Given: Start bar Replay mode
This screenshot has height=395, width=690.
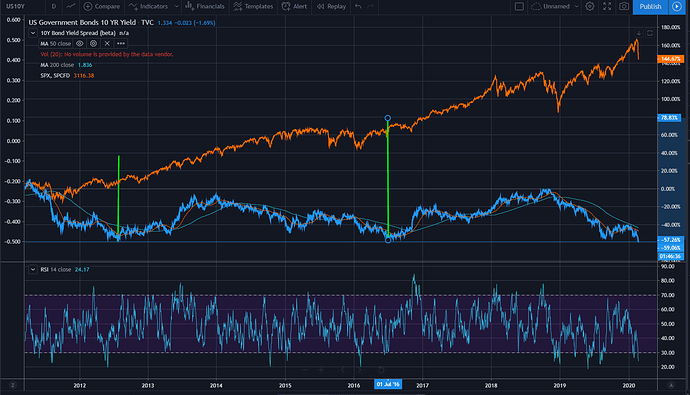Looking at the screenshot, I should click(x=331, y=6).
